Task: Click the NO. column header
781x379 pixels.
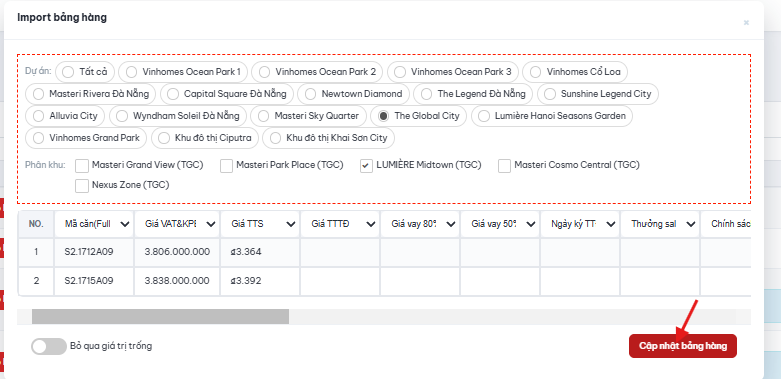Action: 36,224
